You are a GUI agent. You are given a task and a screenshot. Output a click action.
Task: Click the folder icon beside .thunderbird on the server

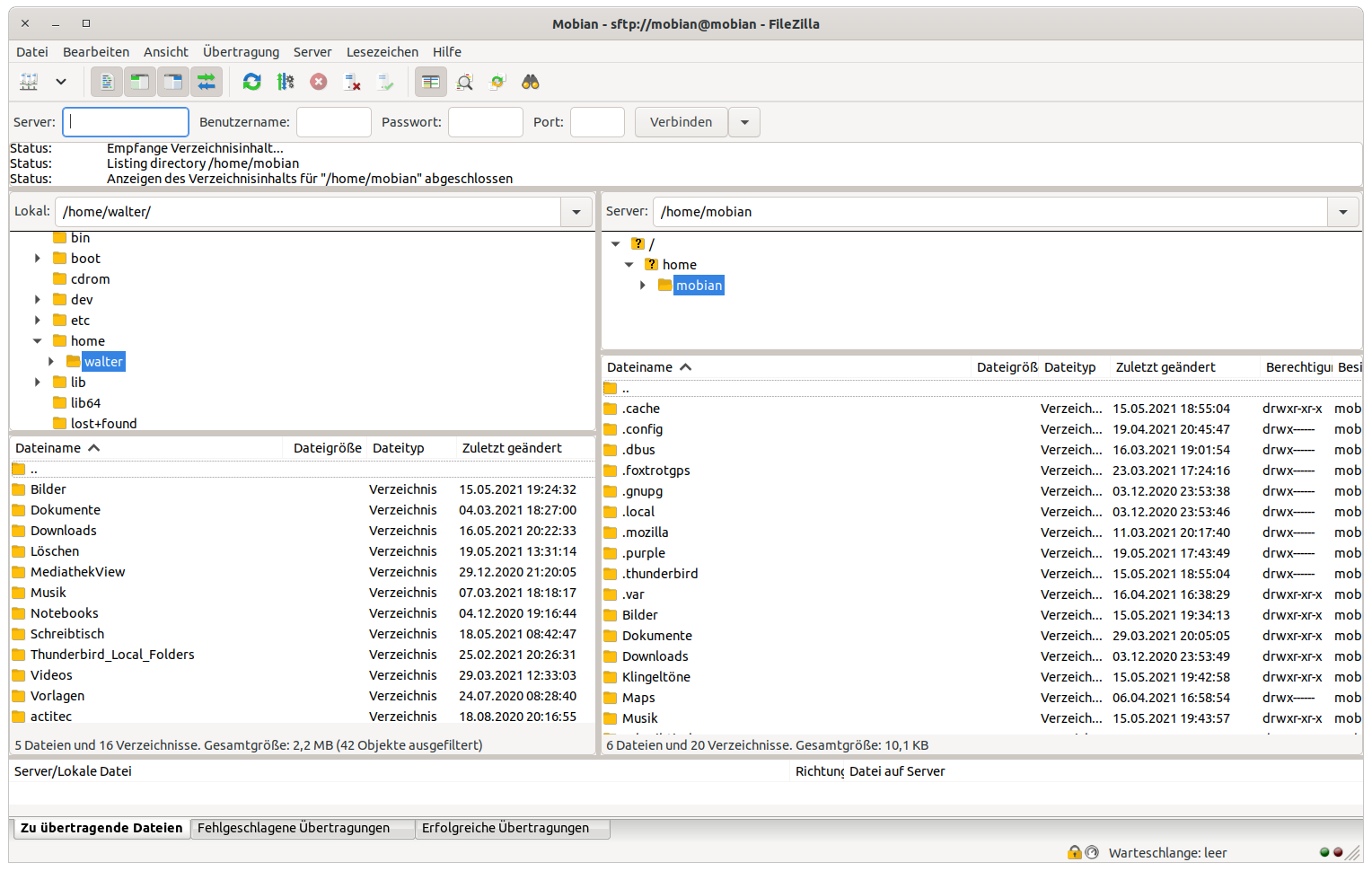(611, 574)
